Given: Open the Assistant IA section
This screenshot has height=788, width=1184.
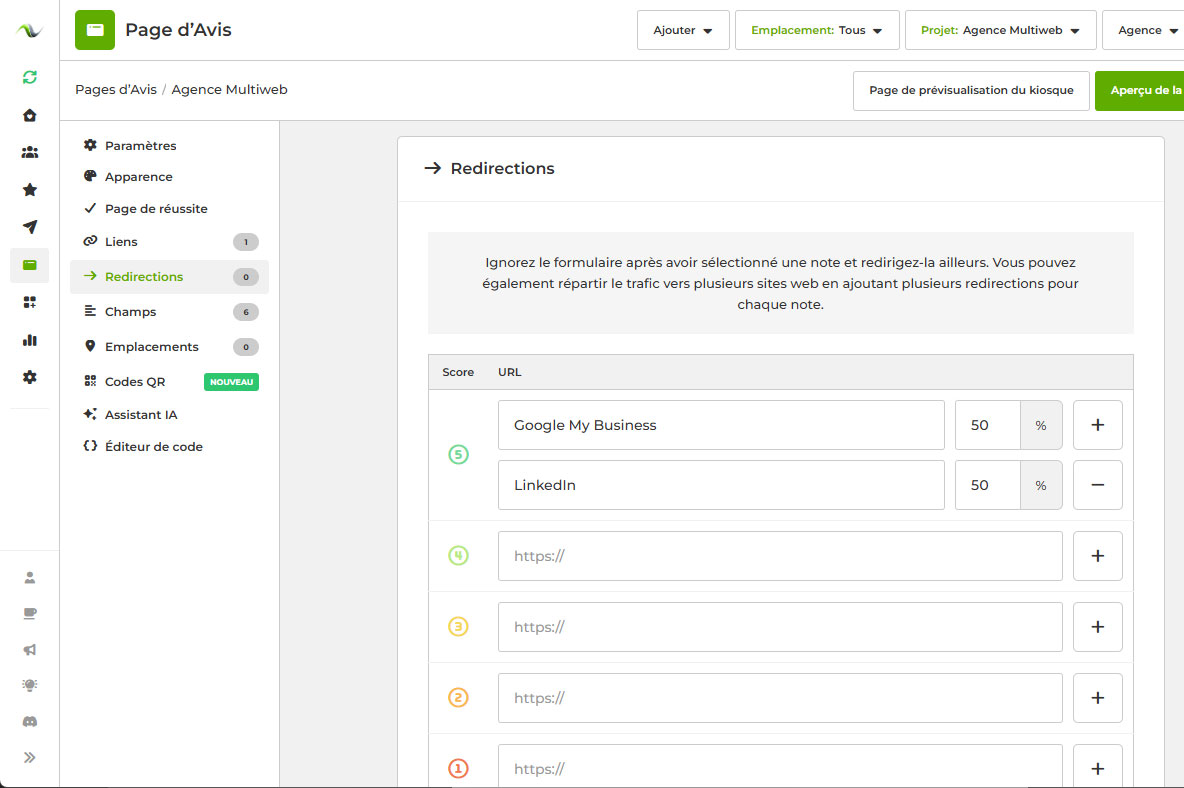Looking at the screenshot, I should [141, 414].
